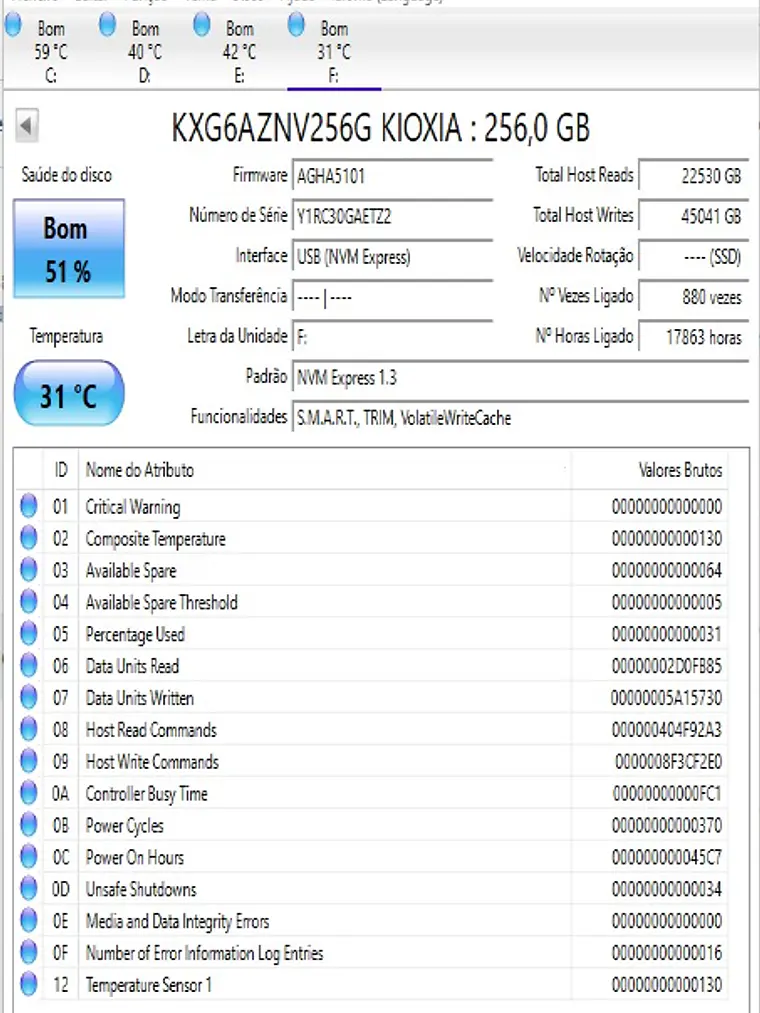760x1013 pixels.
Task: Click the status icon for Data Units Written
Action: click(x=28, y=697)
